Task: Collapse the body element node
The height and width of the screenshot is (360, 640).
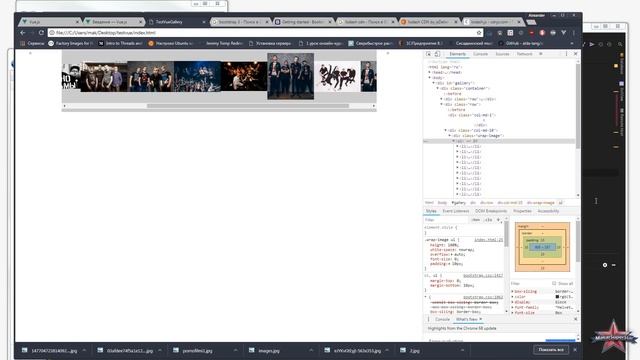Action: (x=429, y=78)
